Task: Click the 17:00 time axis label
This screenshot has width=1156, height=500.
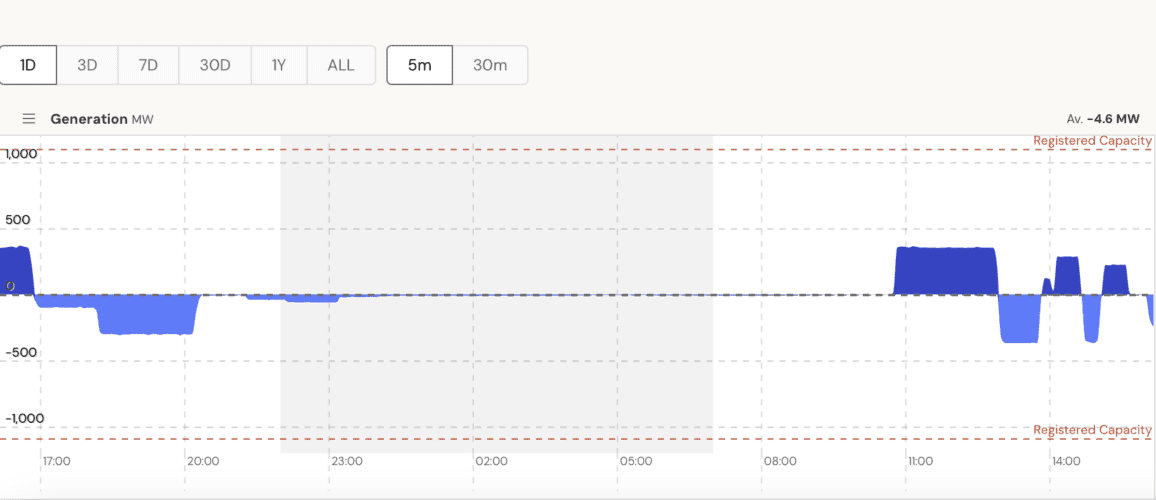Action: tap(57, 462)
